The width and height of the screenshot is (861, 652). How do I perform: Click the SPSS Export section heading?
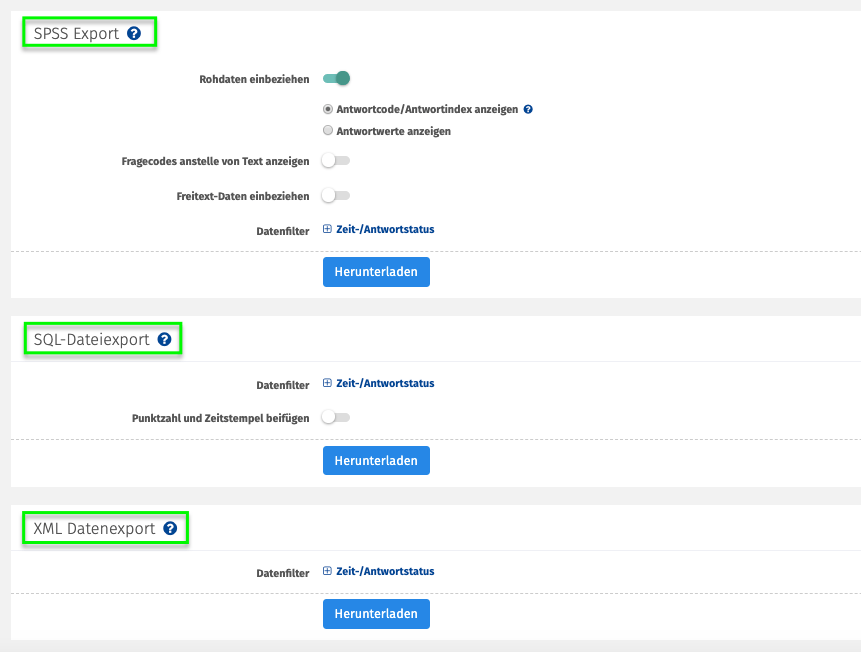tap(76, 34)
